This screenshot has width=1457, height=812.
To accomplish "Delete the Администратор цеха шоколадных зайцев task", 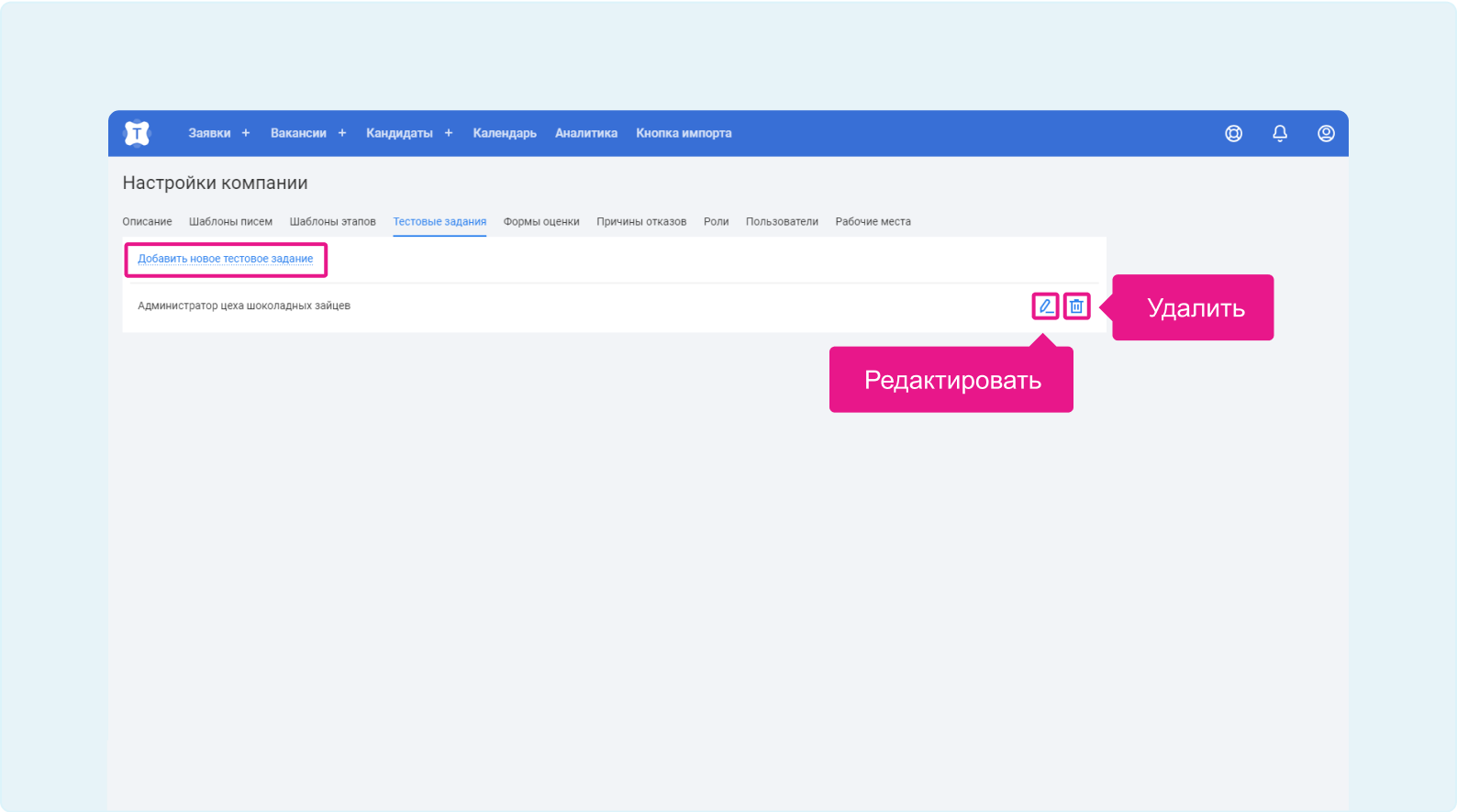I will tap(1076, 306).
